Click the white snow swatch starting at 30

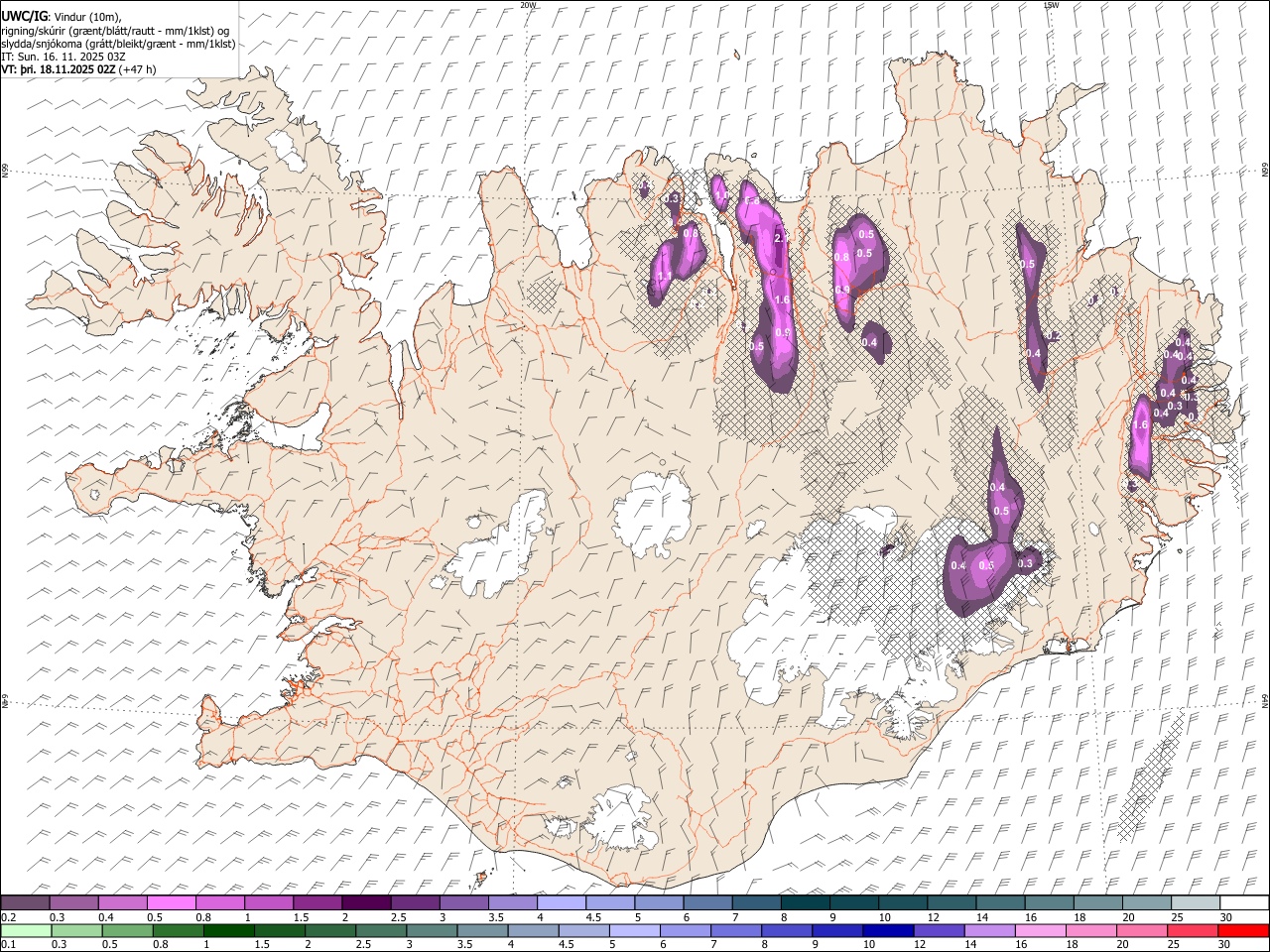point(1244,902)
